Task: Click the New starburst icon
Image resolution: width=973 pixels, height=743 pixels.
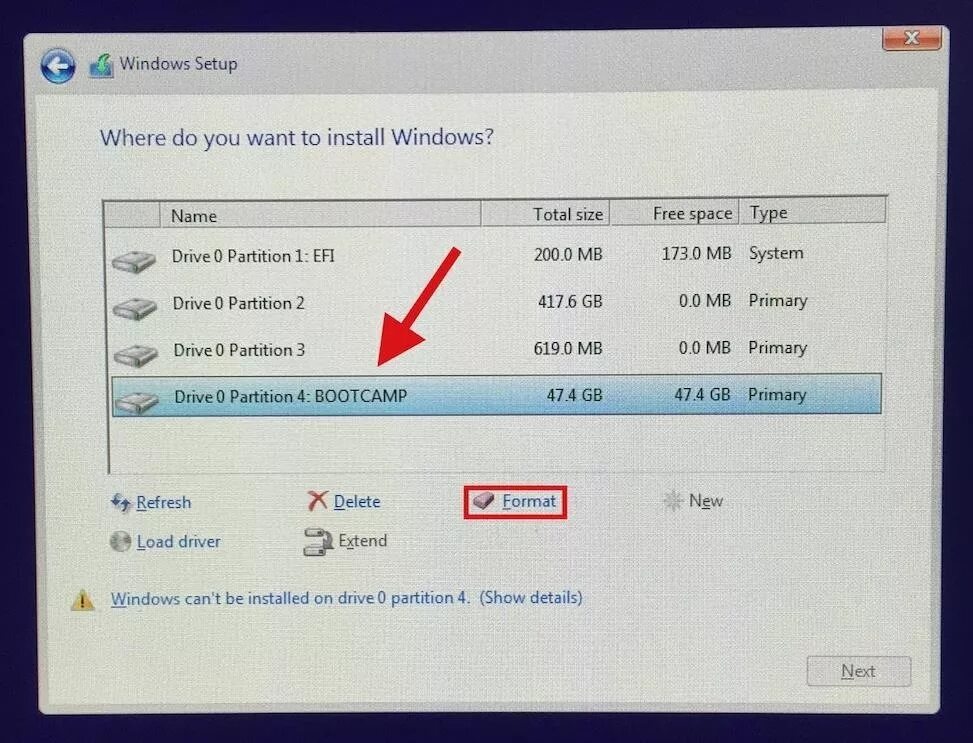Action: tap(673, 500)
